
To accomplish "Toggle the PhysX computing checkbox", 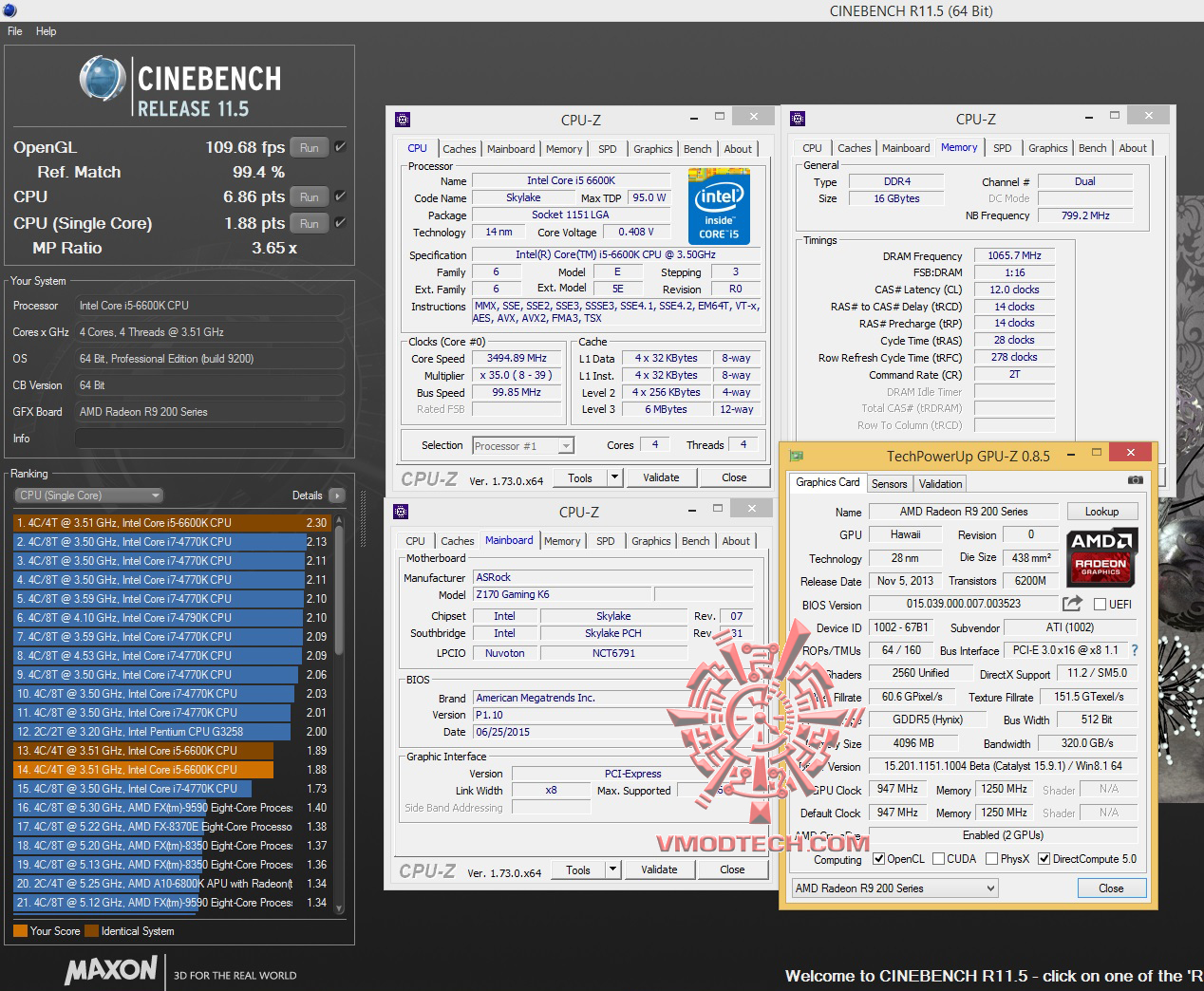I will [x=991, y=859].
